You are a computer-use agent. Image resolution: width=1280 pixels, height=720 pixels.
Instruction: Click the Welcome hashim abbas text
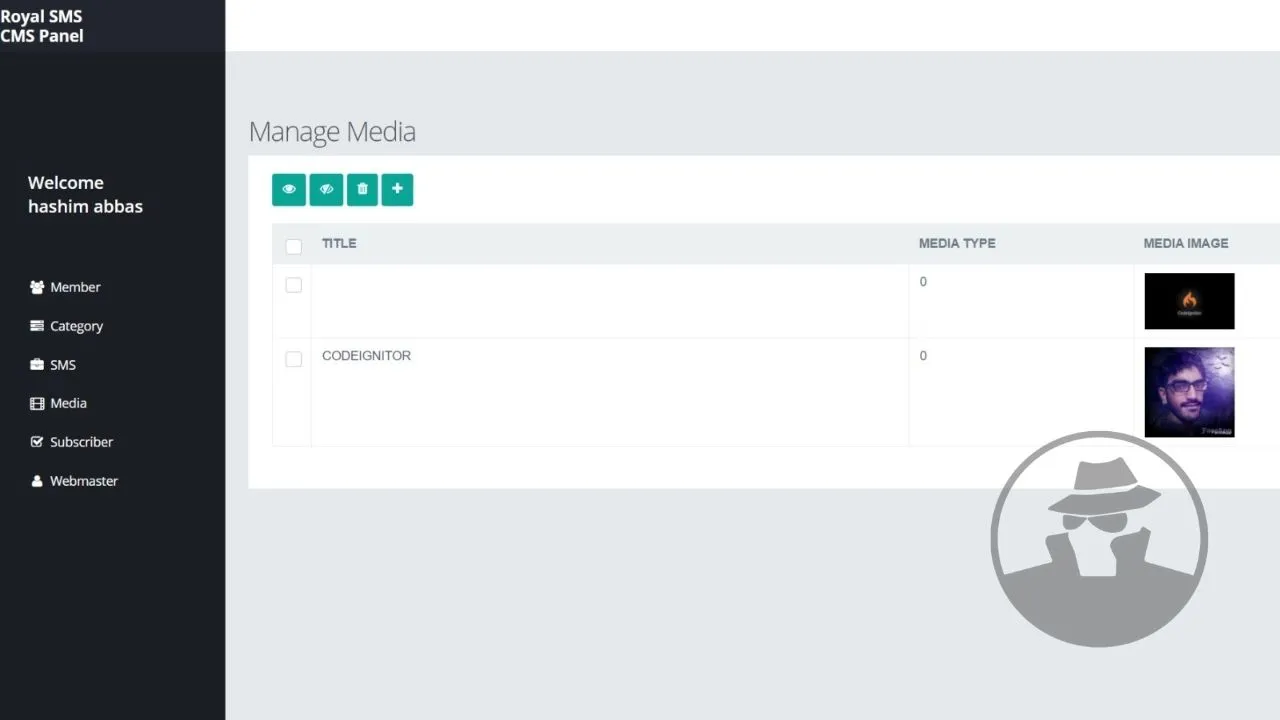(85, 195)
